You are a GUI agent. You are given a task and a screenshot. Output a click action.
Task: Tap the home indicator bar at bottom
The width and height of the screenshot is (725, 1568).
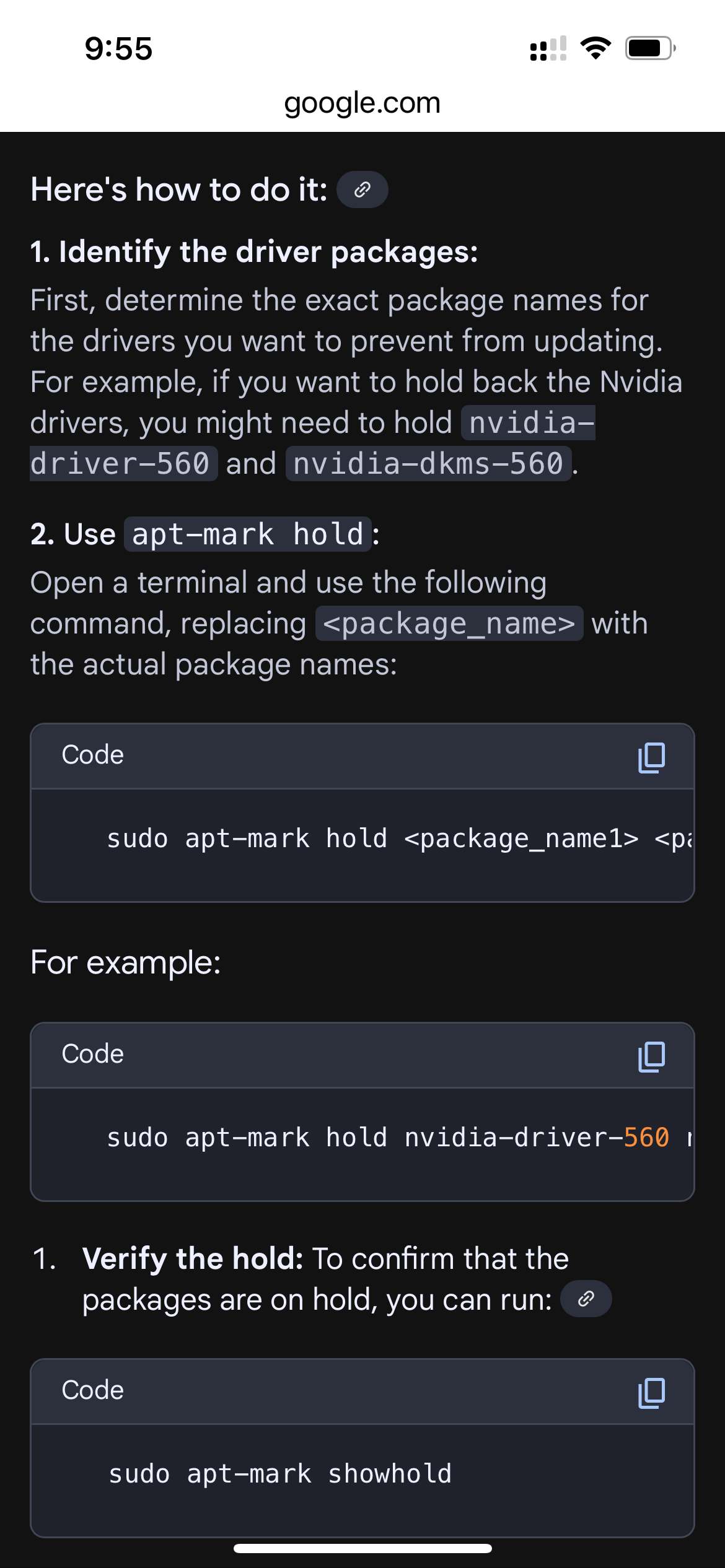(362, 1548)
